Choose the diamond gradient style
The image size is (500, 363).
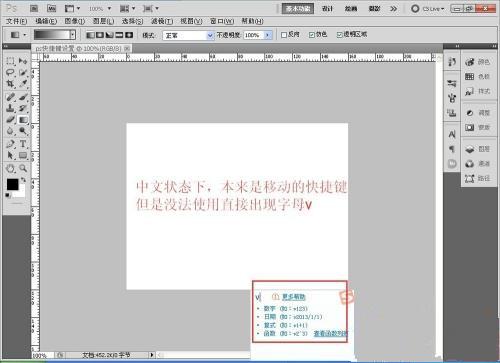pyautogui.click(x=129, y=35)
